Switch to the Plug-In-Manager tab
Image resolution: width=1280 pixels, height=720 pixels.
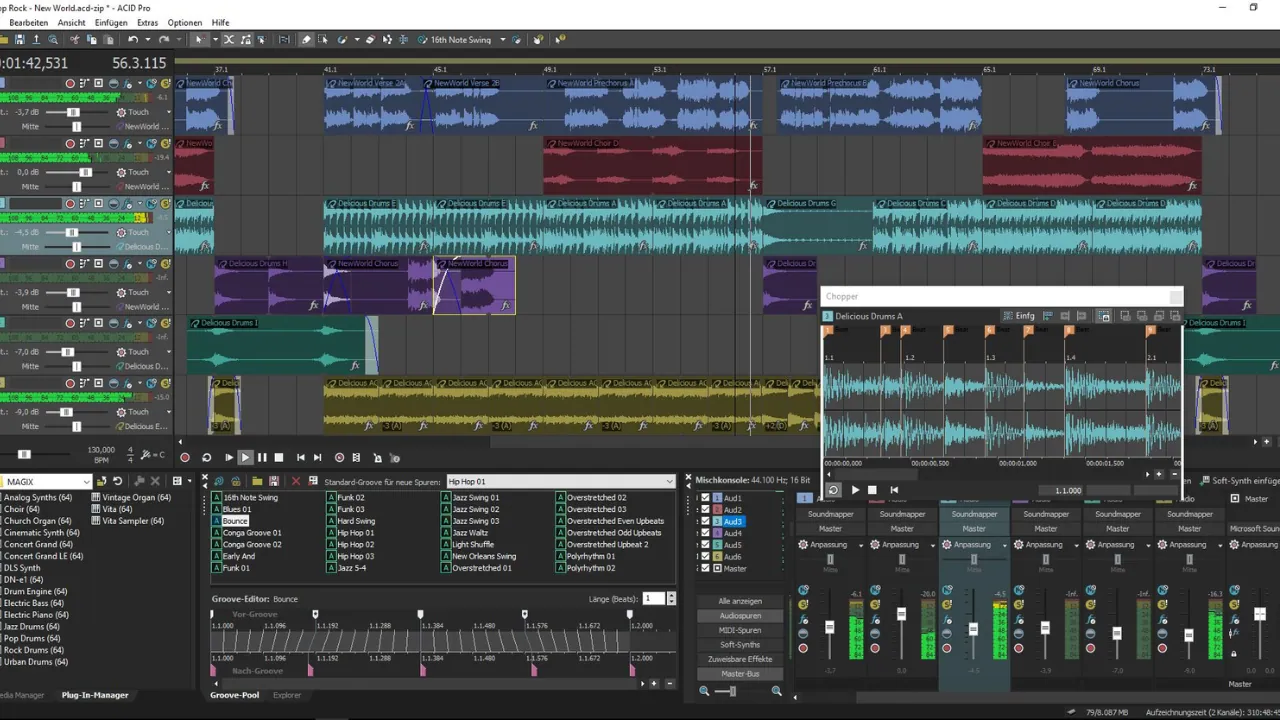pyautogui.click(x=95, y=695)
